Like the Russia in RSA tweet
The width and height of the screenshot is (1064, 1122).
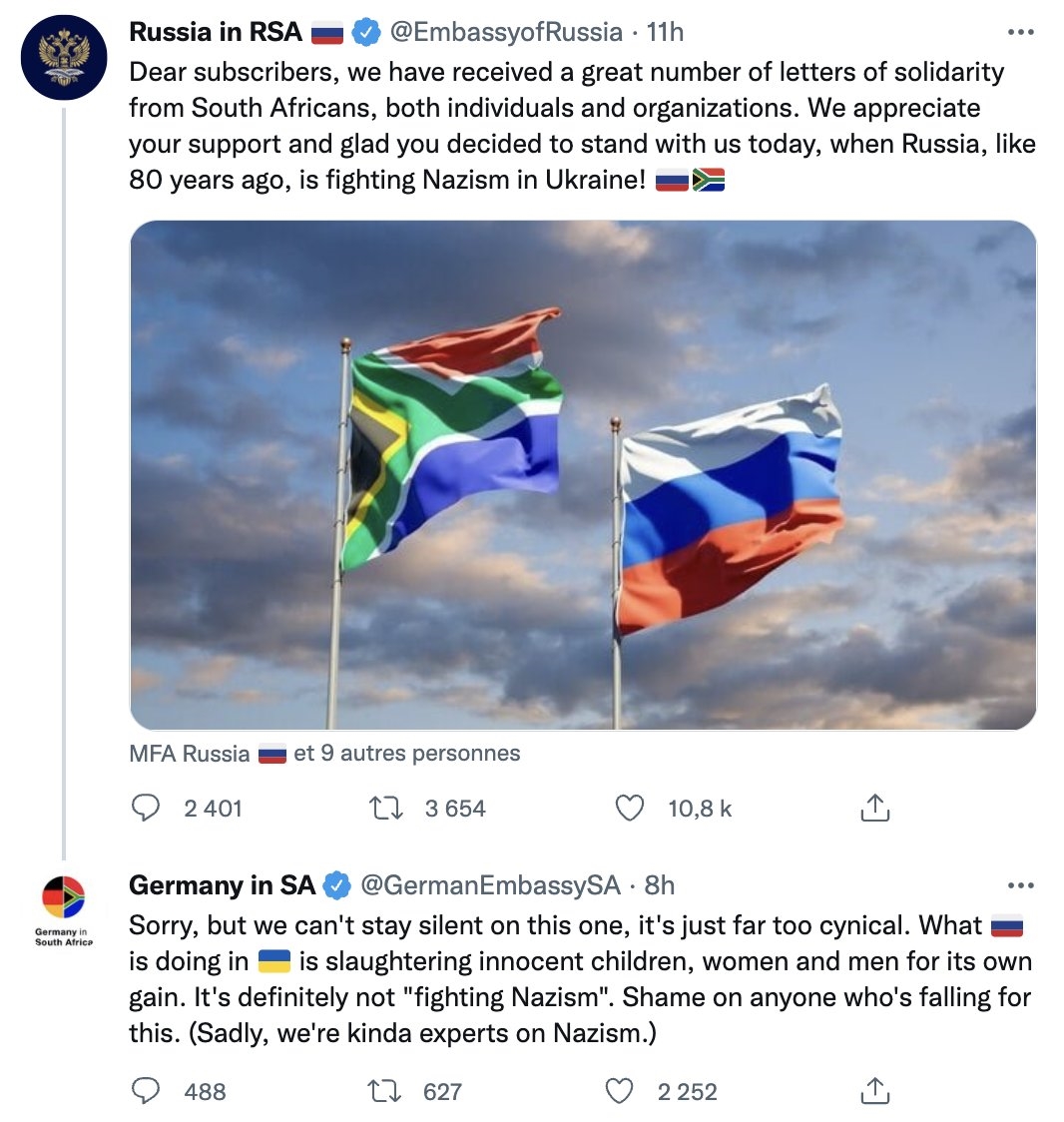pyautogui.click(x=630, y=808)
